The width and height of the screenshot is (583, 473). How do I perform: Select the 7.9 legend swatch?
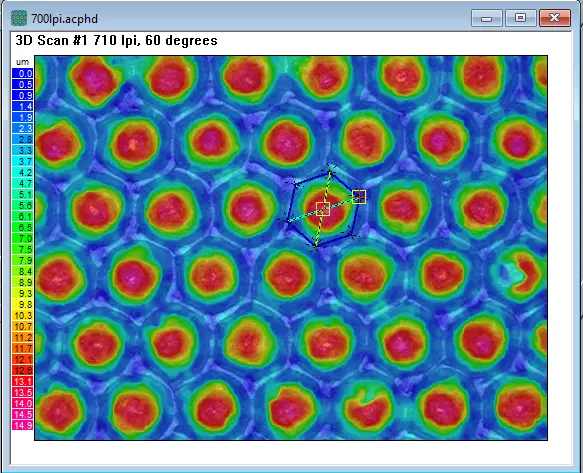(x=22, y=260)
